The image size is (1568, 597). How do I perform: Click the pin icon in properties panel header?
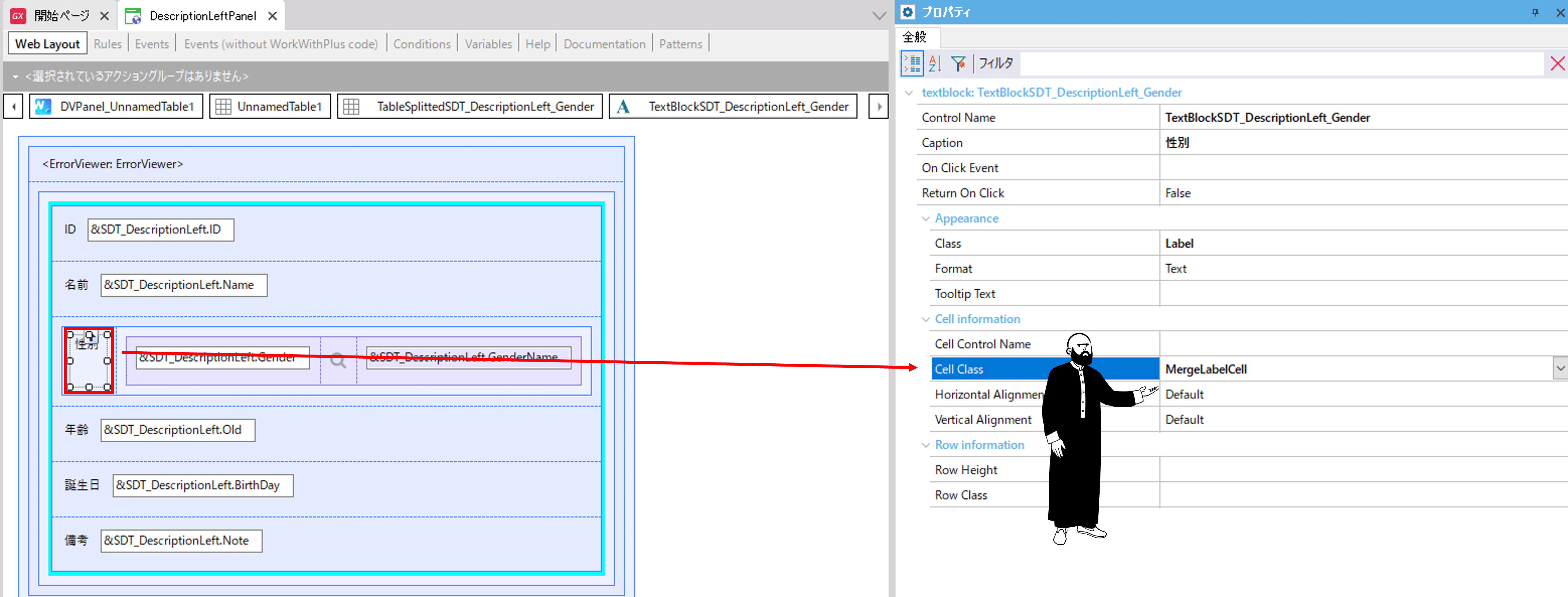coord(1535,12)
